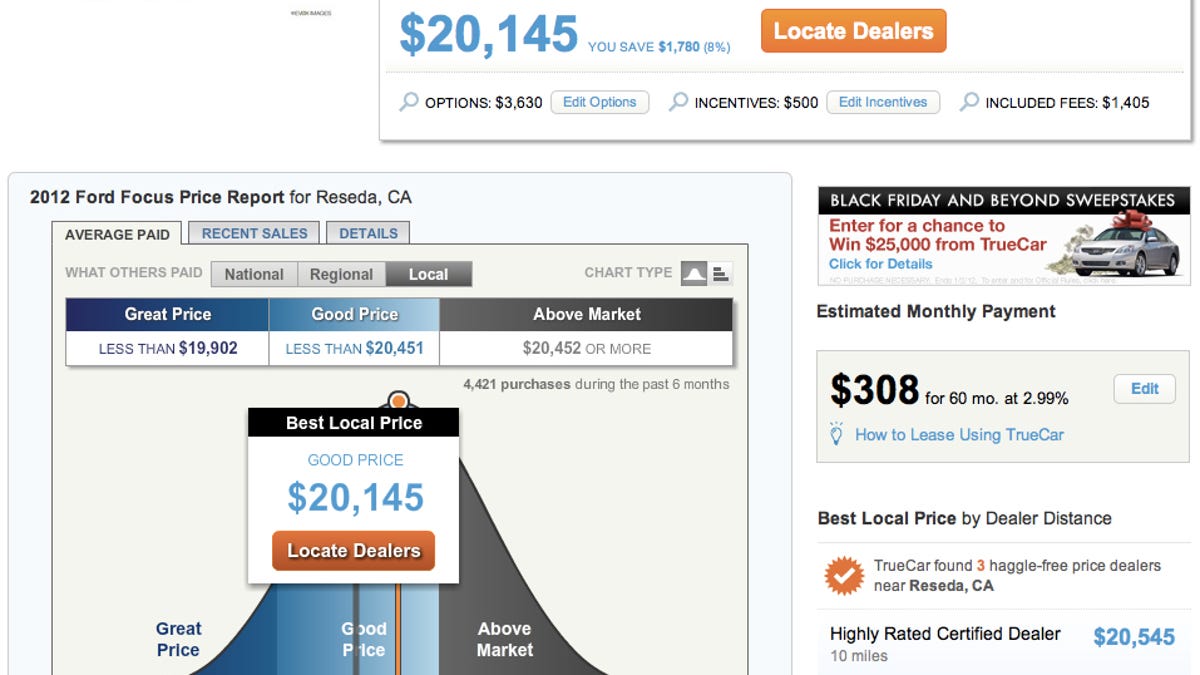
Task: Click the magnifier icon beside INCLUDED FEES
Action: point(969,101)
